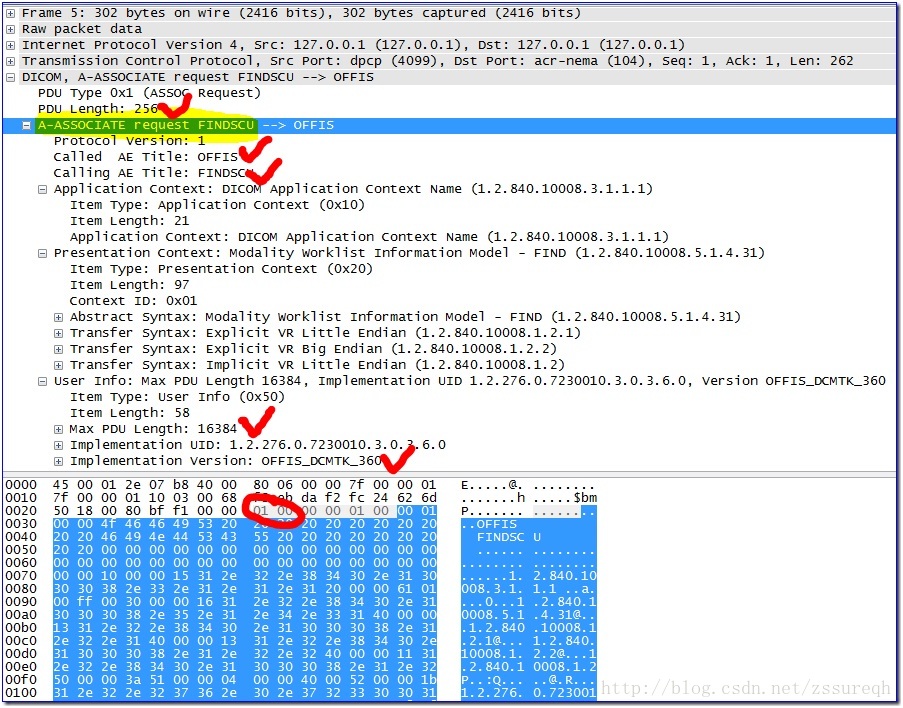Select 'Context ID: 0x01' line
Image resolution: width=903 pixels, height=708 pixels.
[134, 301]
